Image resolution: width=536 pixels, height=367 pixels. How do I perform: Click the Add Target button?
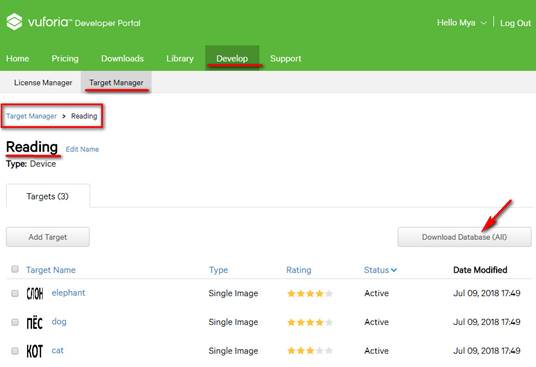pyautogui.click(x=48, y=237)
